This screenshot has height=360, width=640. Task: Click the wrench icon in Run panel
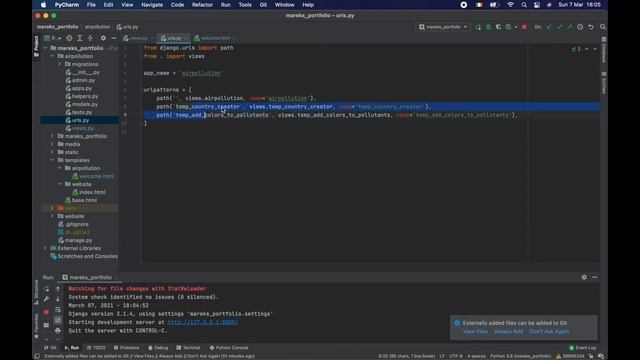click(x=46, y=299)
